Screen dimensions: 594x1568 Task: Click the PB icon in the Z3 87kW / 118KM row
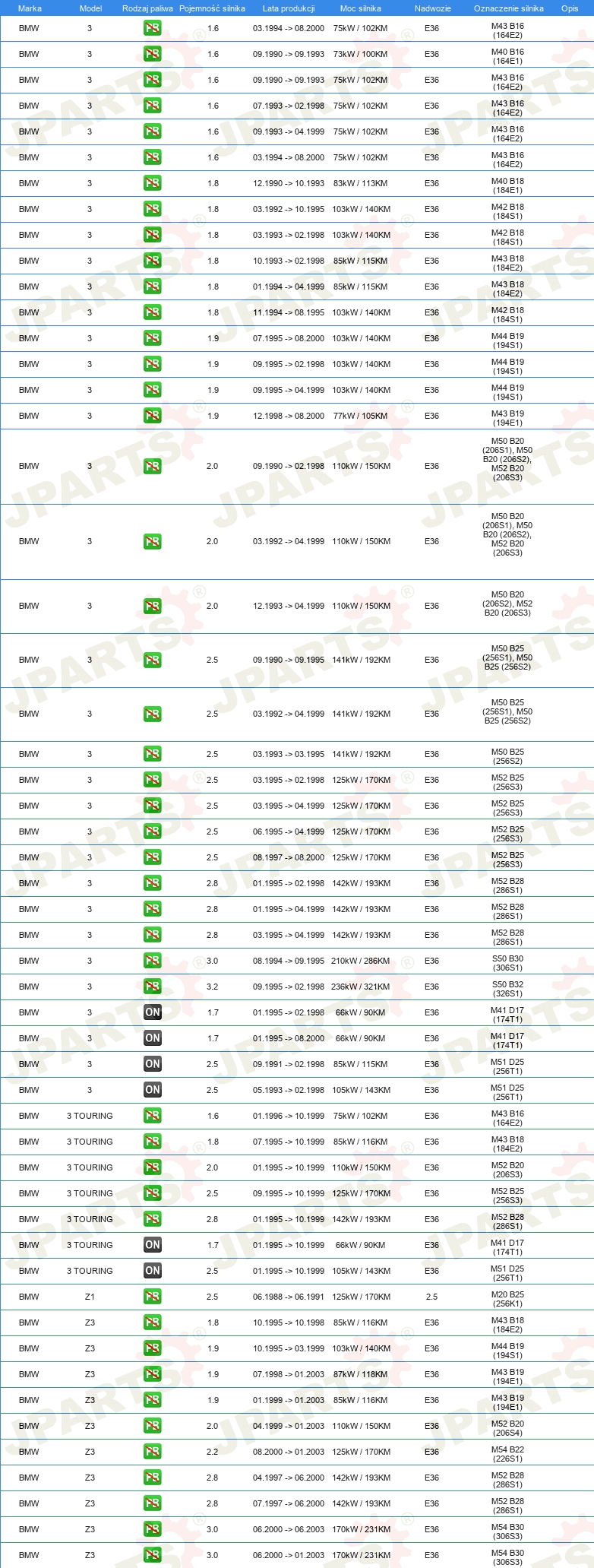(x=152, y=1374)
